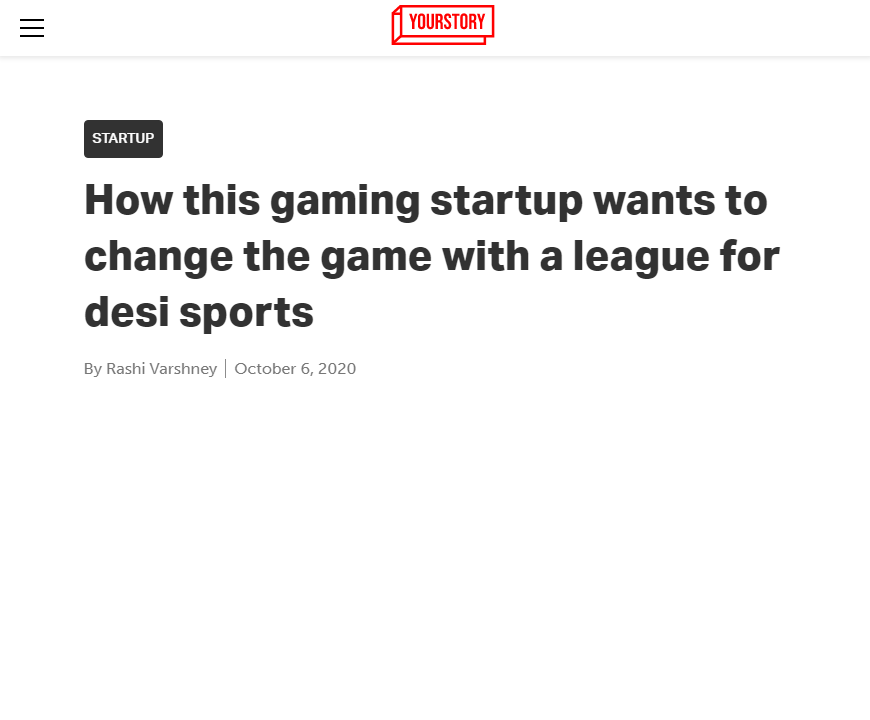Click the author name Rashi Varshney
The width and height of the screenshot is (870, 720).
[x=161, y=368]
